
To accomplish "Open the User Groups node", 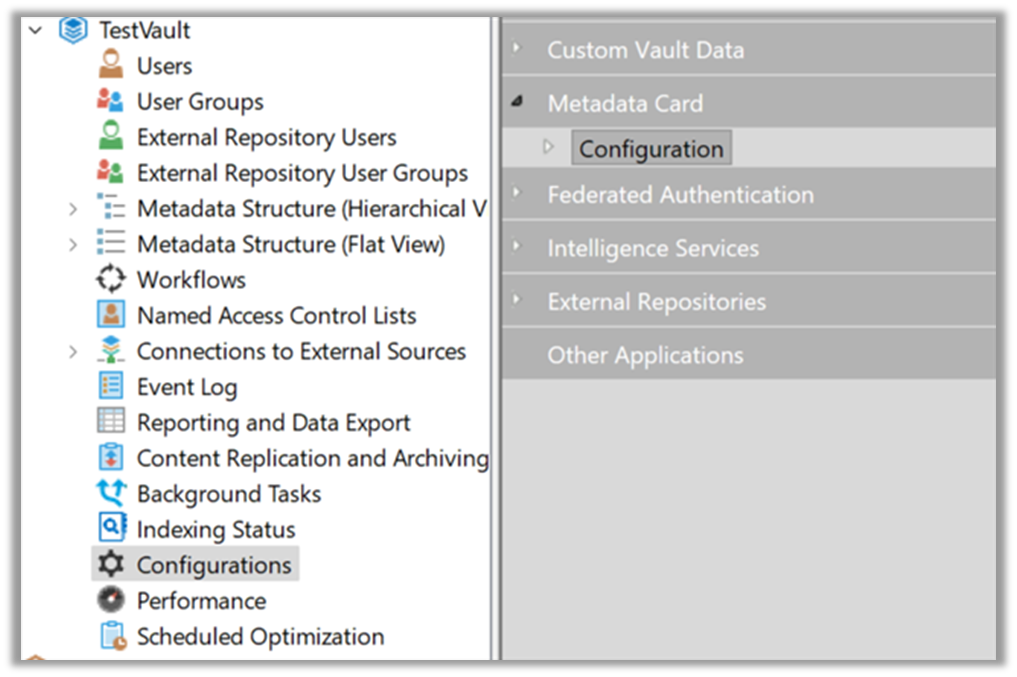I will tap(200, 102).
